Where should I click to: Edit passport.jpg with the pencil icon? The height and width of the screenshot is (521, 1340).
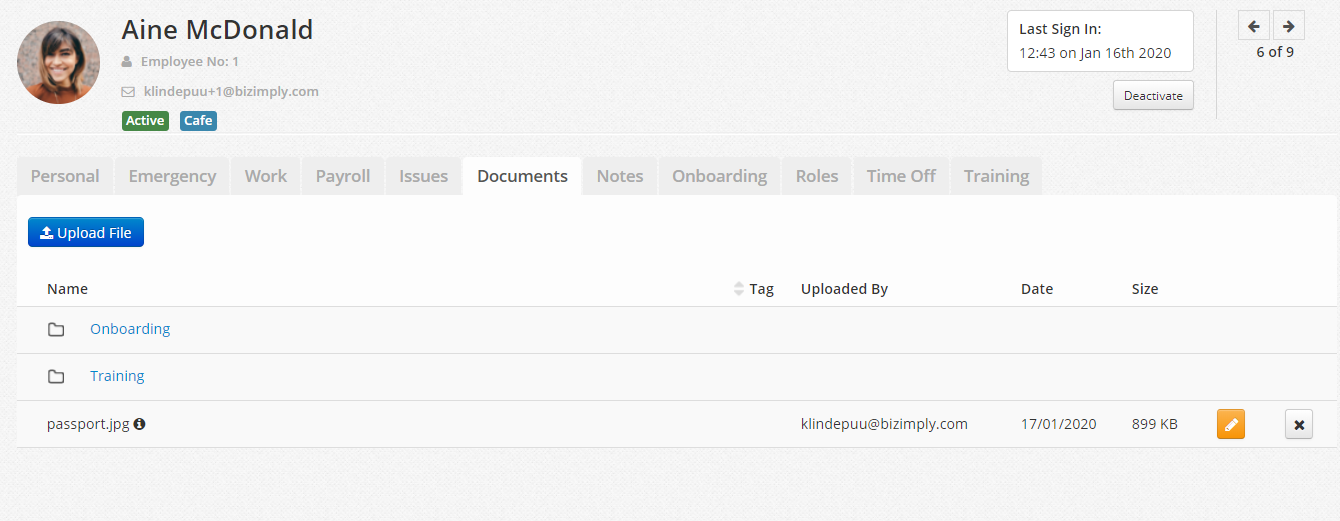[x=1231, y=424]
